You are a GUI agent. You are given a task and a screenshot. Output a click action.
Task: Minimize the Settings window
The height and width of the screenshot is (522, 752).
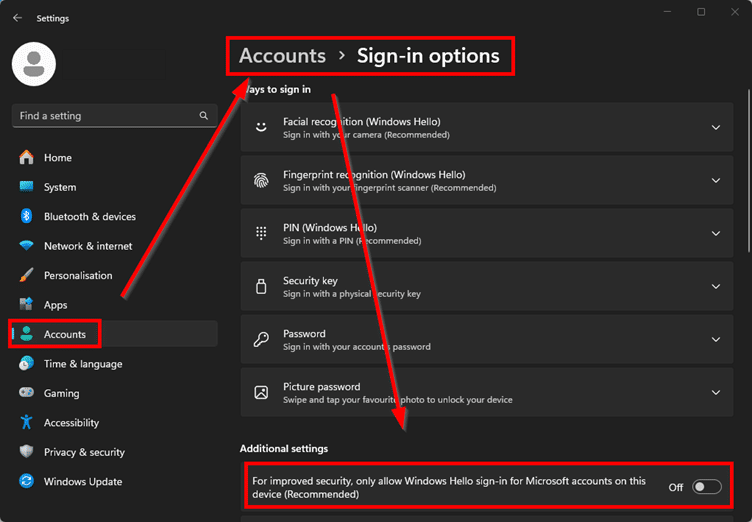(667, 12)
